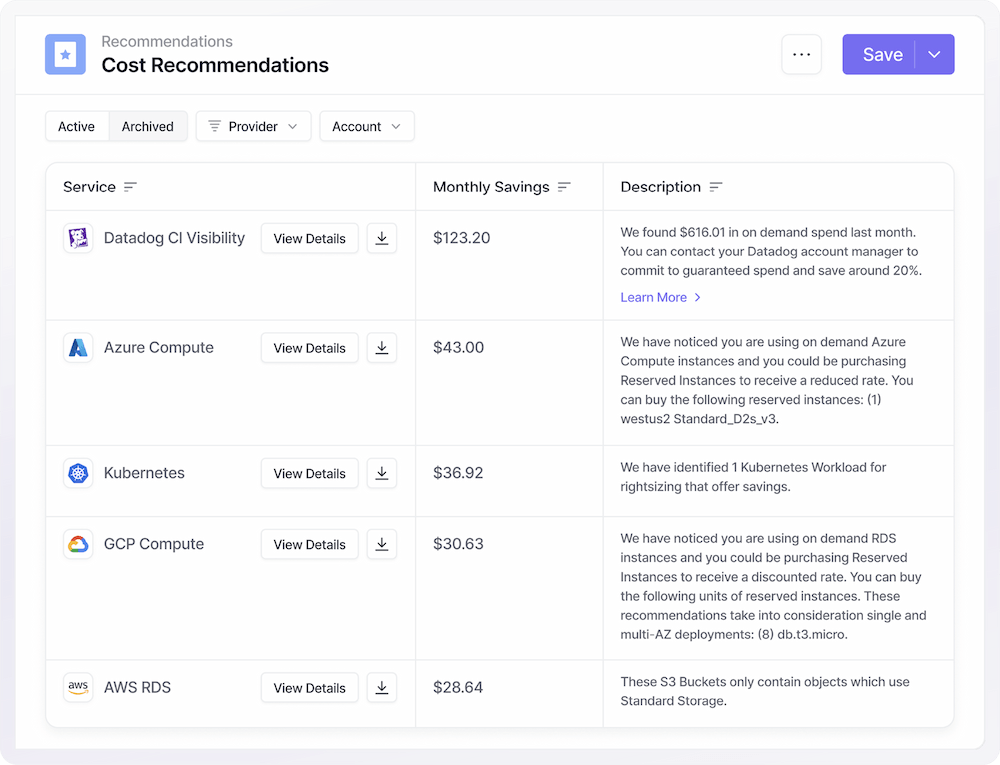Screen dimensions: 1000x765
Task: Click the Save button
Action: tap(881, 55)
